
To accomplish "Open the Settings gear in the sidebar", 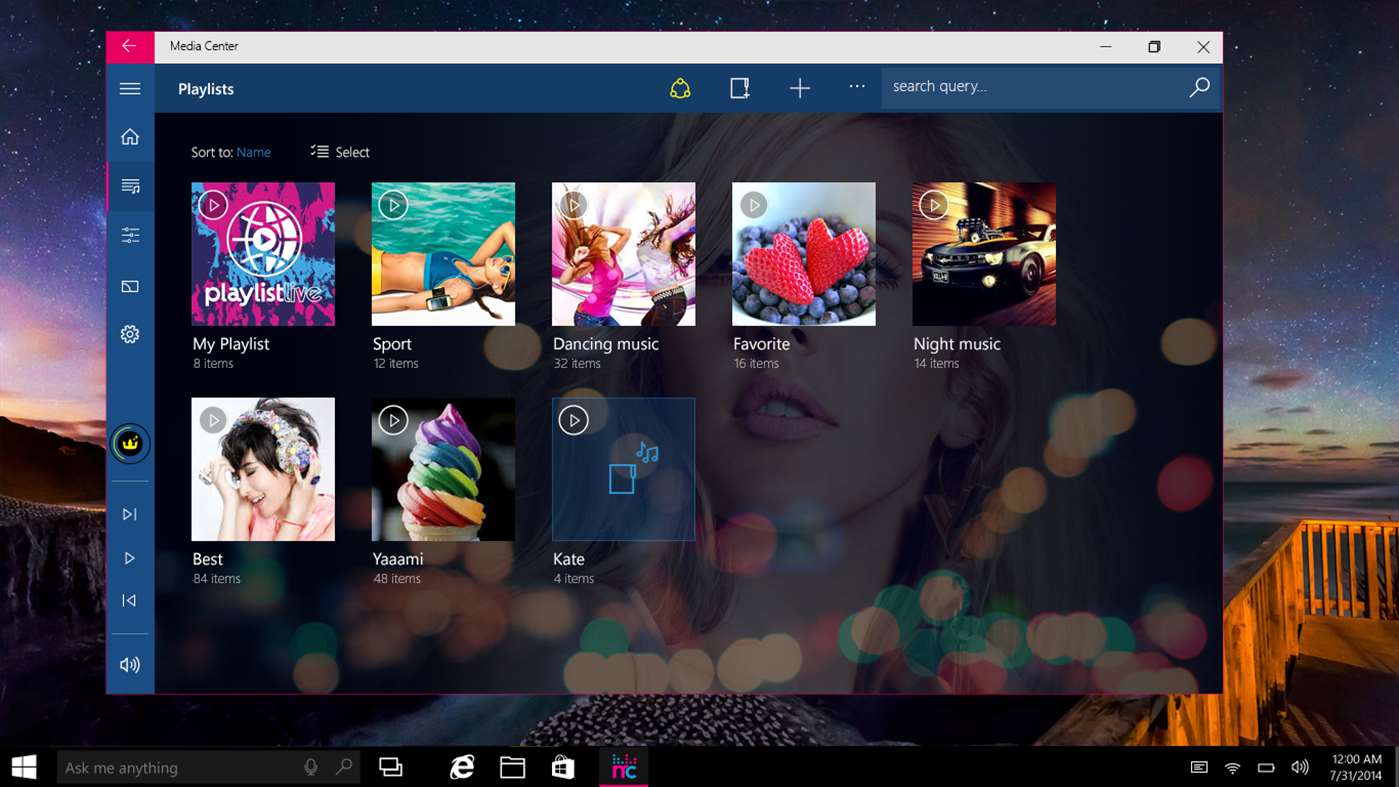I will (x=130, y=335).
